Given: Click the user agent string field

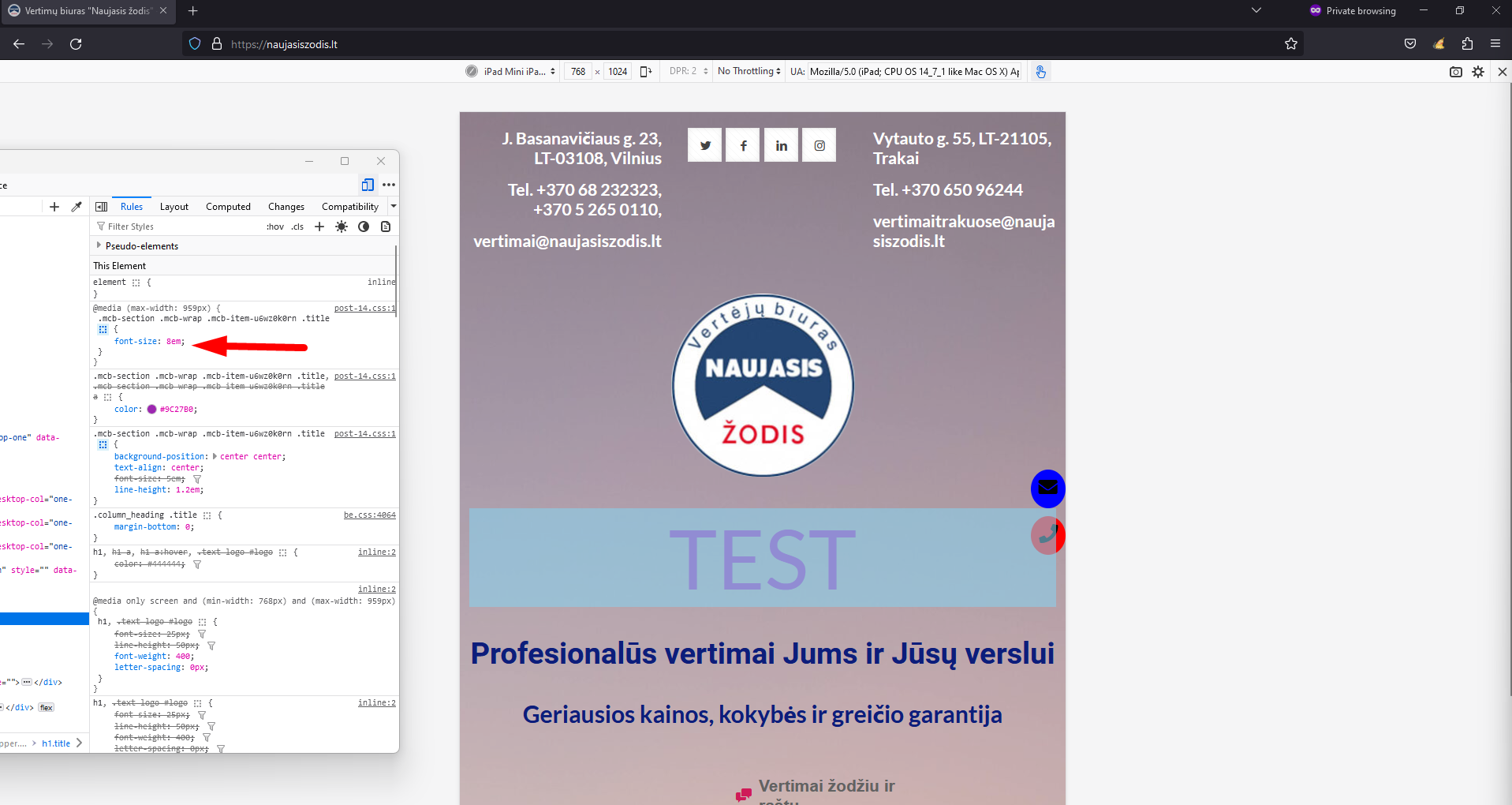Looking at the screenshot, I should coord(915,72).
